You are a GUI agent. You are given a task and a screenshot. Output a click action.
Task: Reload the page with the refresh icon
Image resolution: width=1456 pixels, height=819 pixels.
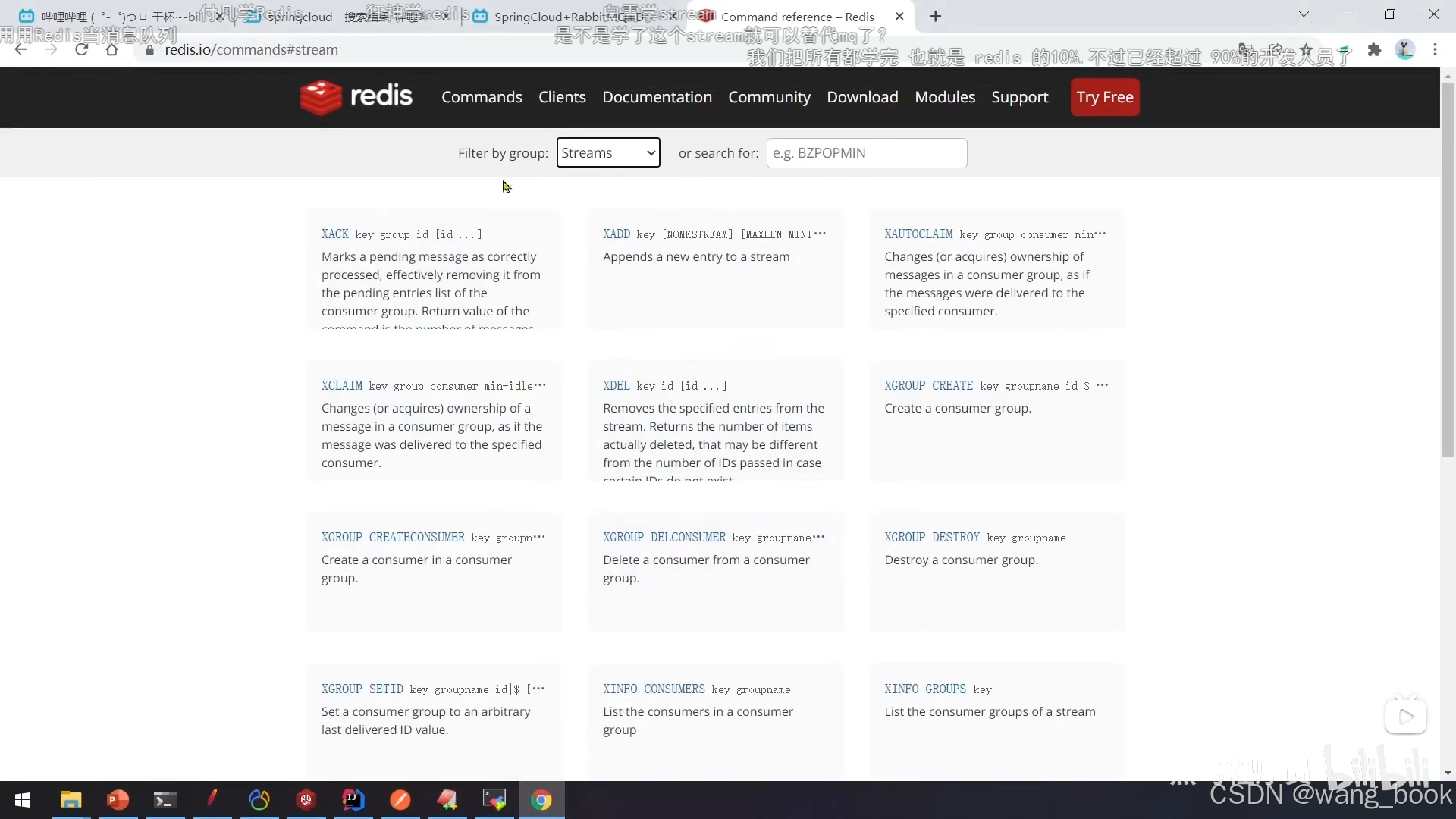[x=81, y=49]
